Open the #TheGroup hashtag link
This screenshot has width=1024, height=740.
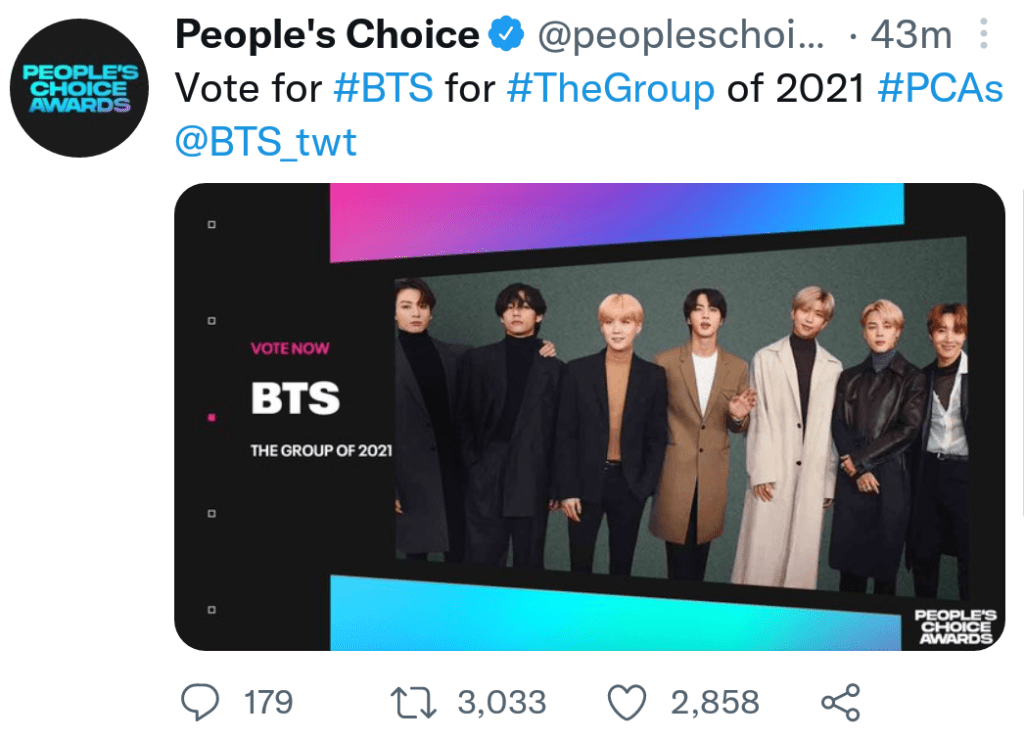[x=611, y=88]
